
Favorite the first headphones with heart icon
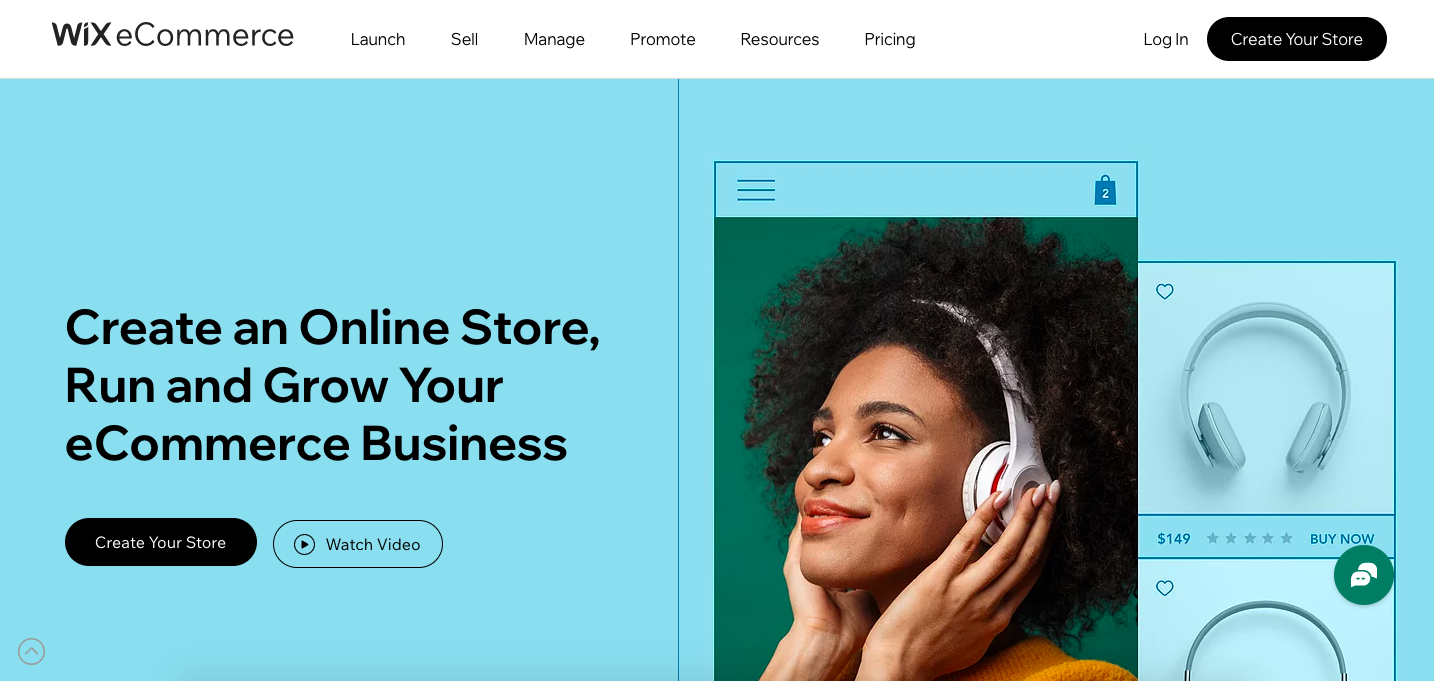[x=1165, y=292]
